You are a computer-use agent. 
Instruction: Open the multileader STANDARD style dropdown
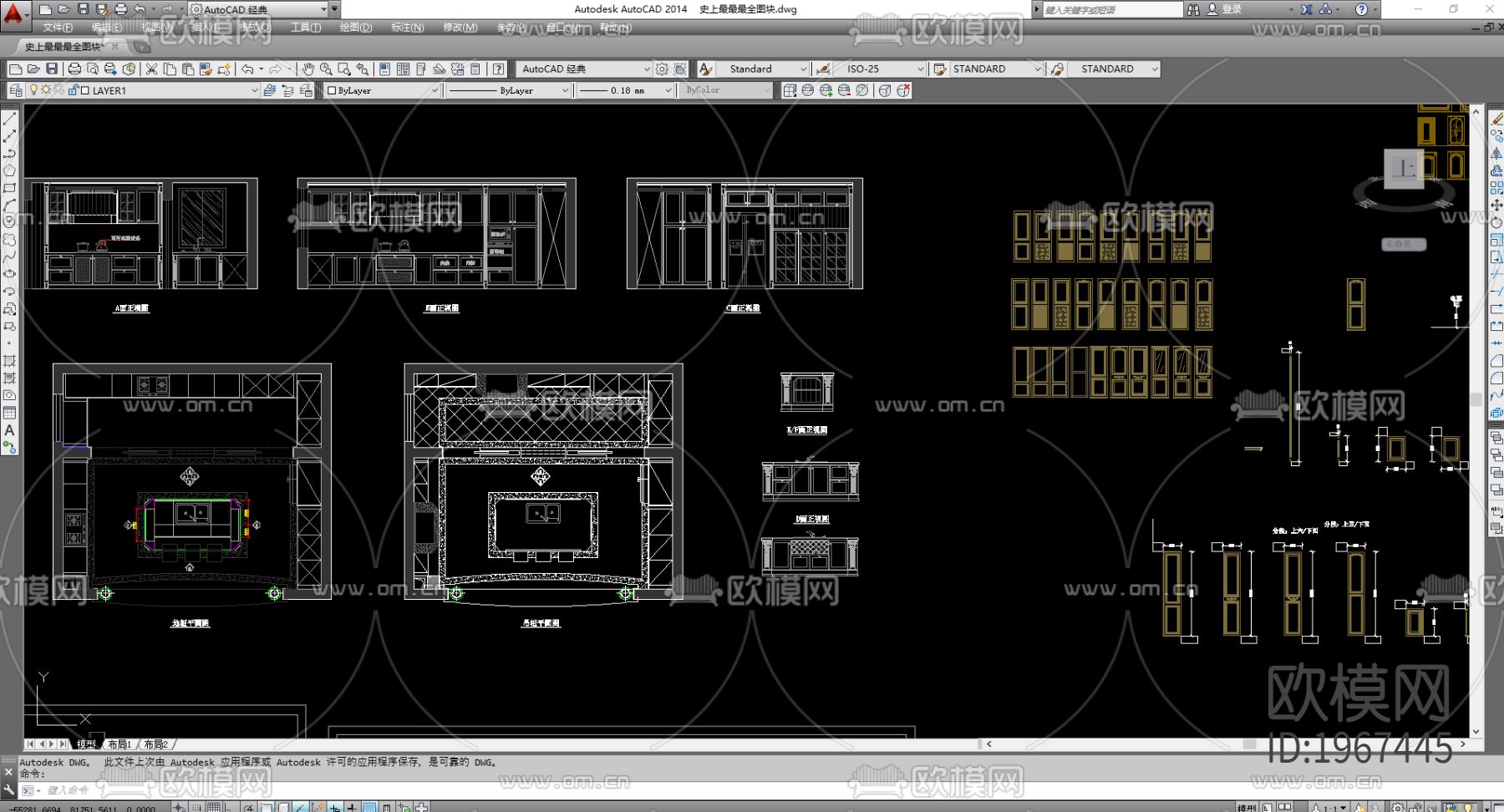[1156, 69]
